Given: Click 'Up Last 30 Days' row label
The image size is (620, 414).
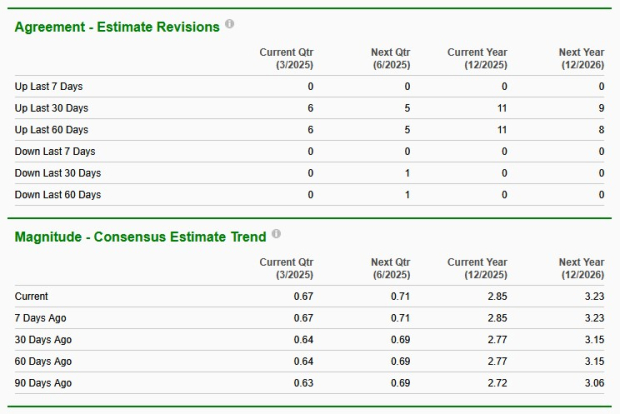Looking at the screenshot, I should [51, 108].
